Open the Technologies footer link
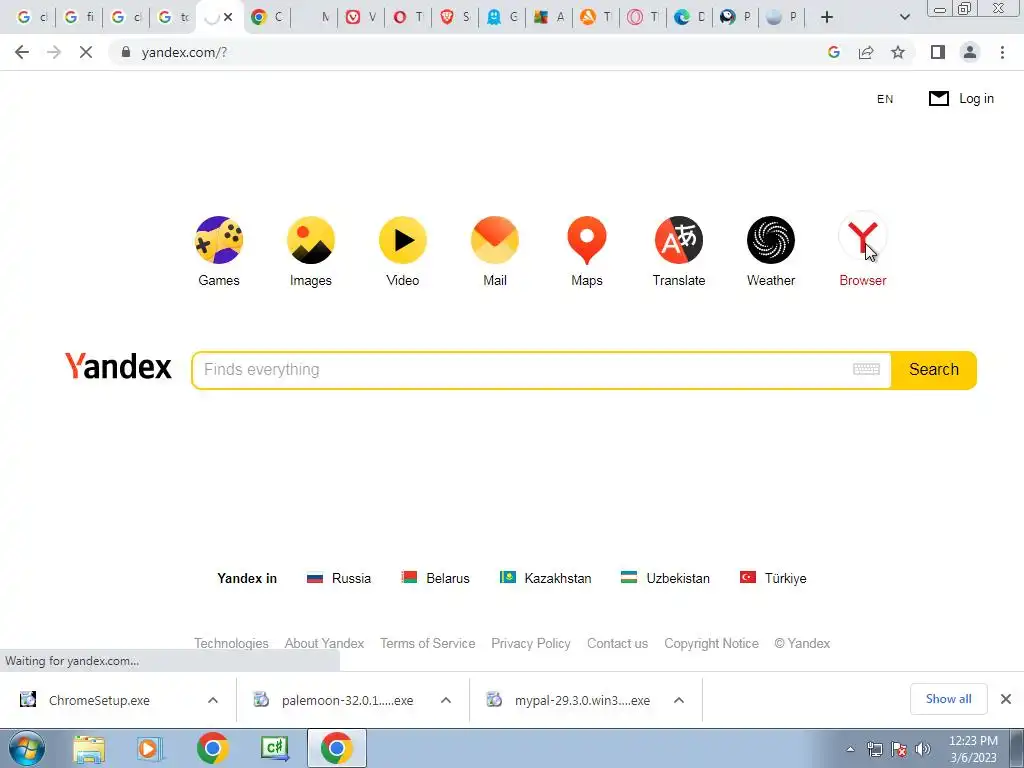The height and width of the screenshot is (768, 1024). (231, 643)
